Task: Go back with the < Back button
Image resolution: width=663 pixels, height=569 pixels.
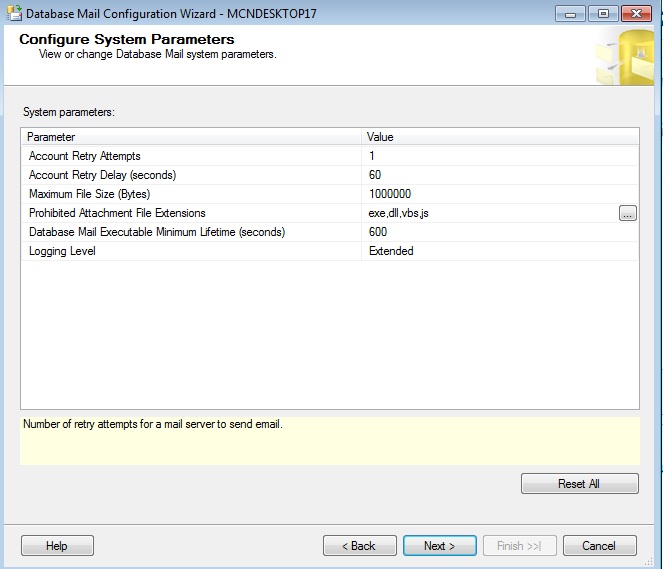Action: (359, 546)
